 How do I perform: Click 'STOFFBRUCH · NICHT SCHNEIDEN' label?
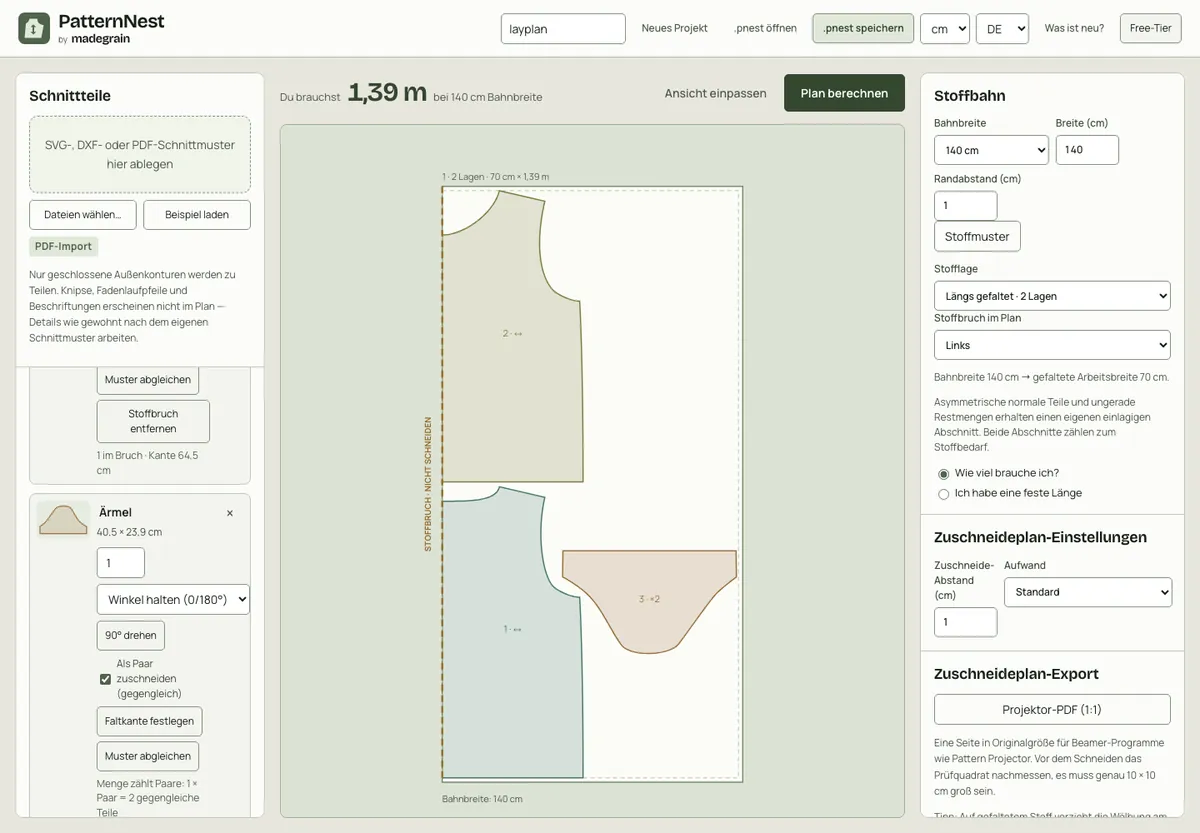pos(428,484)
